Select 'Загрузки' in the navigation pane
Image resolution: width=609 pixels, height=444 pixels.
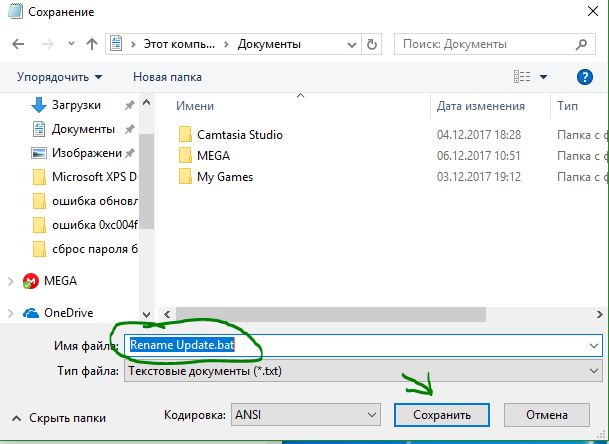coord(77,105)
